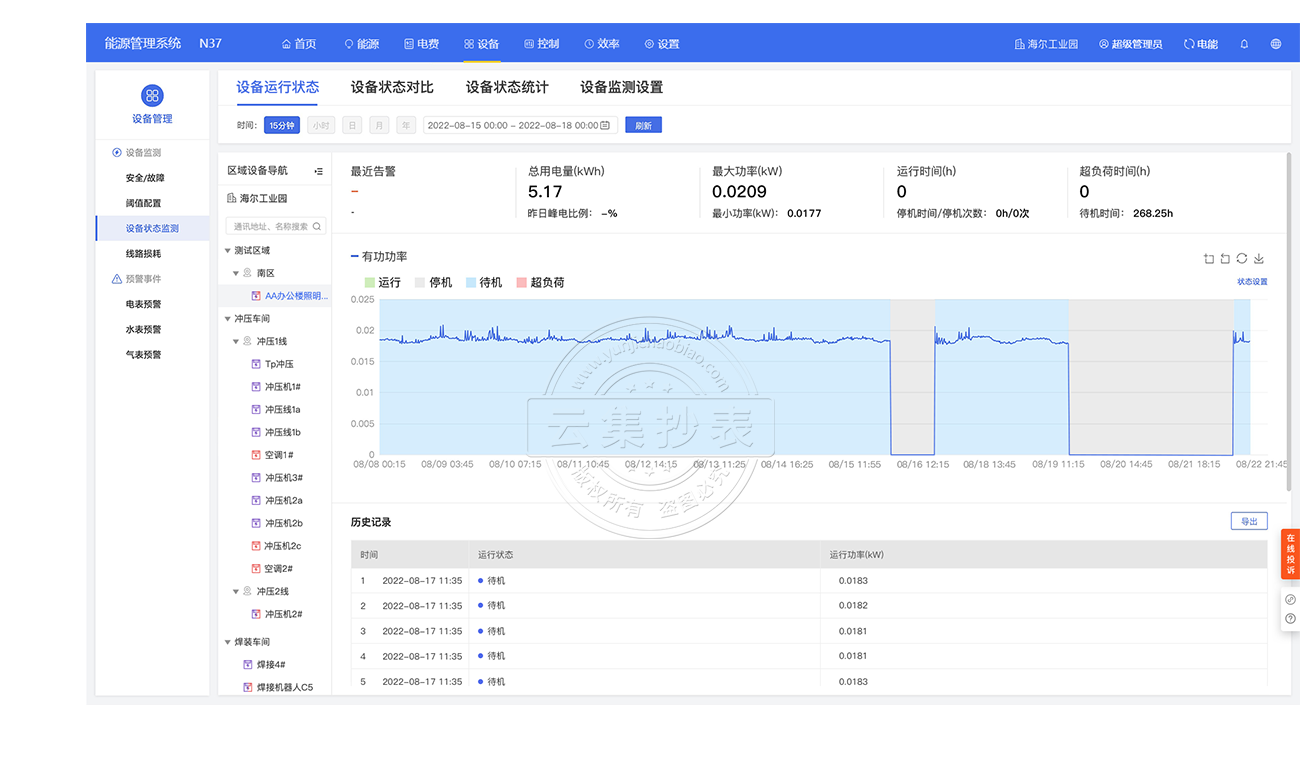Toggle the 超负荷 legend series
The image size is (1300, 763).
click(540, 283)
